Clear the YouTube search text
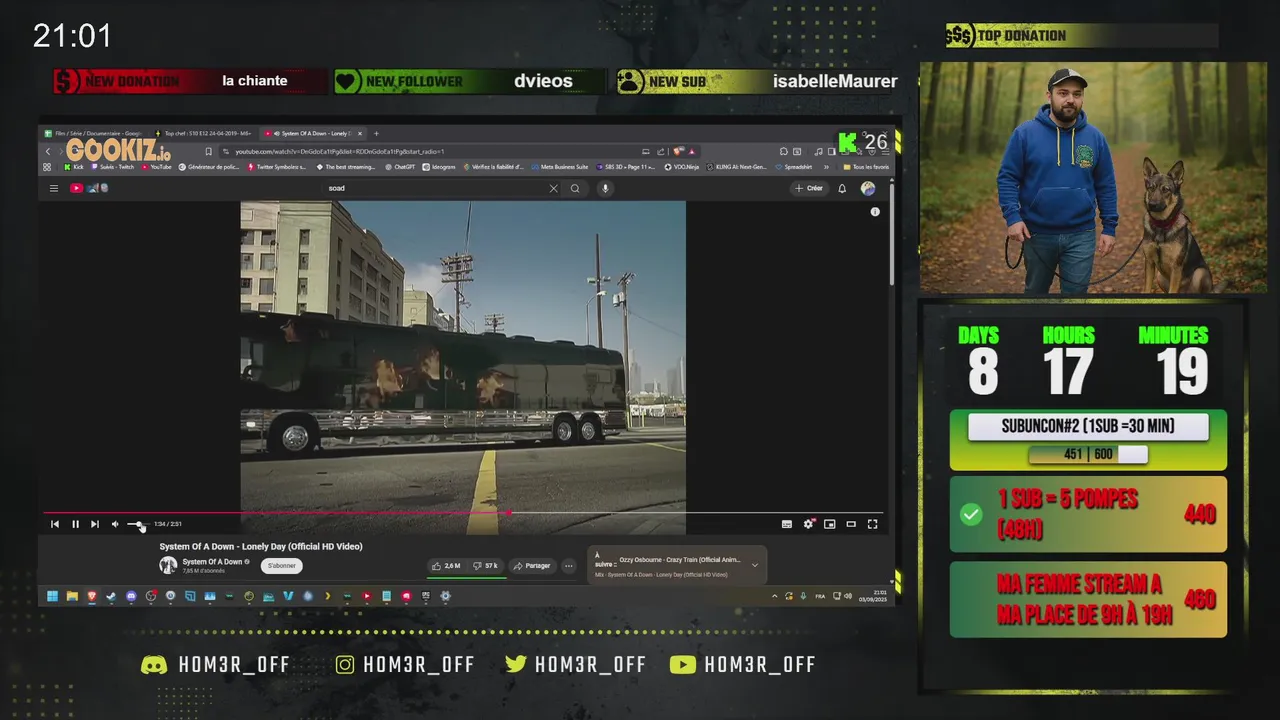The height and width of the screenshot is (720, 1280). click(x=554, y=188)
